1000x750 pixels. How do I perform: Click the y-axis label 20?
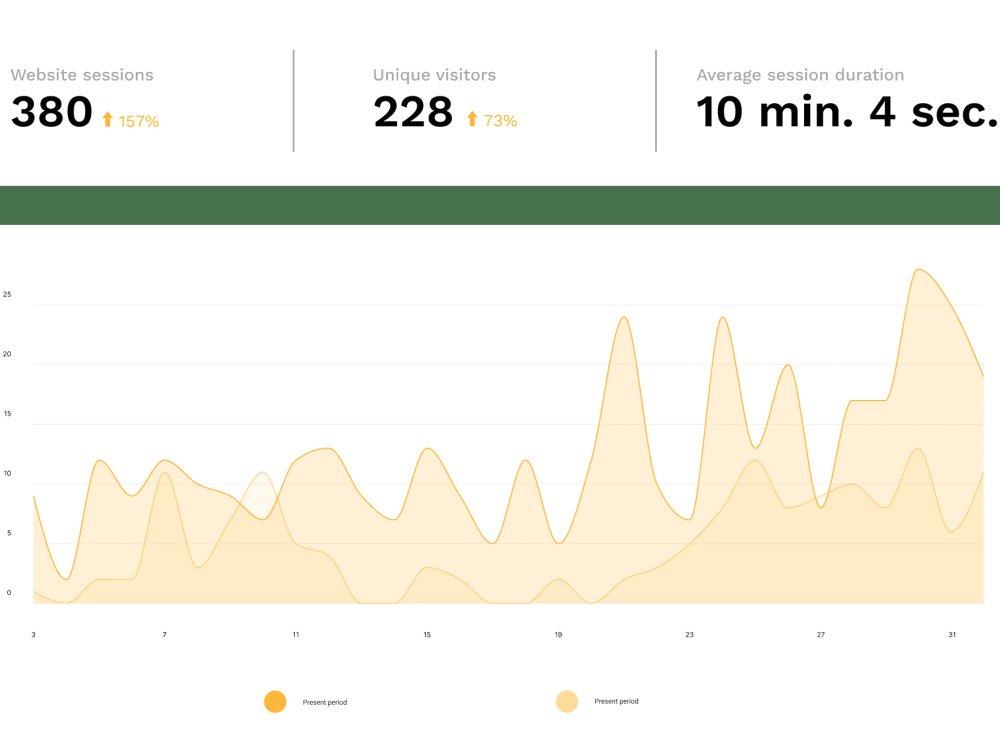tap(7, 354)
